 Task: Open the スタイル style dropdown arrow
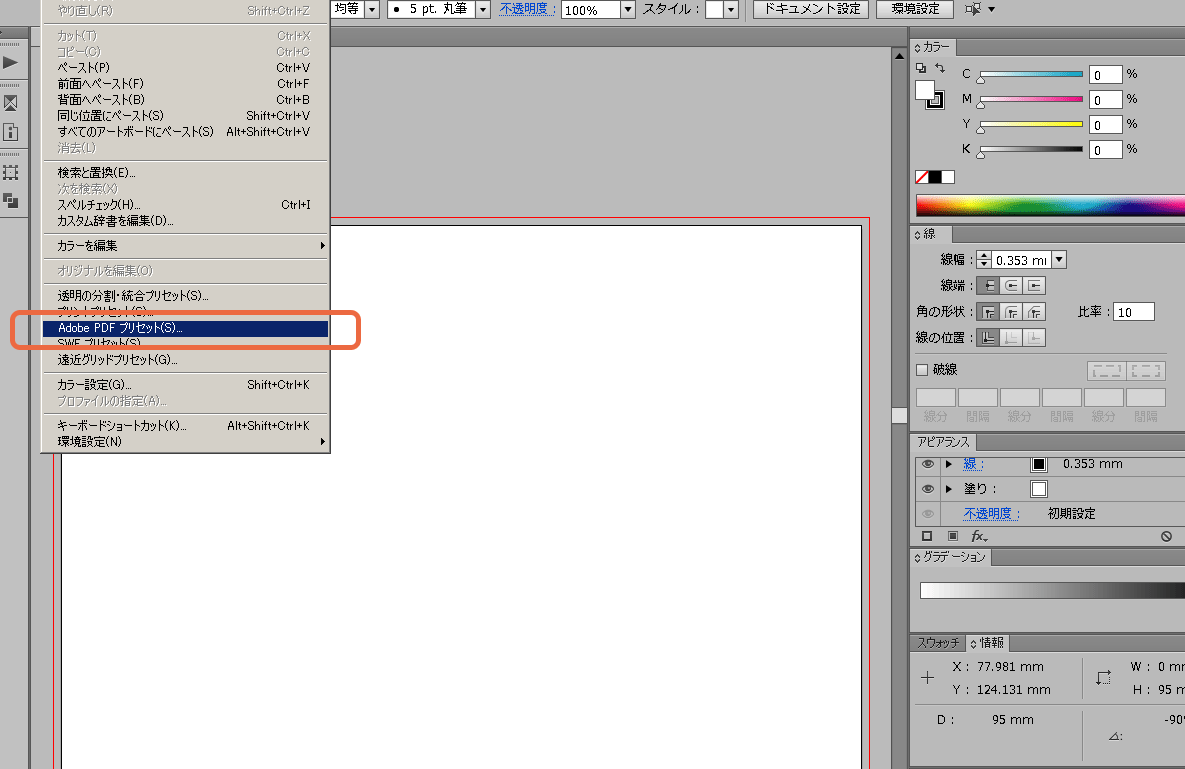click(x=731, y=9)
